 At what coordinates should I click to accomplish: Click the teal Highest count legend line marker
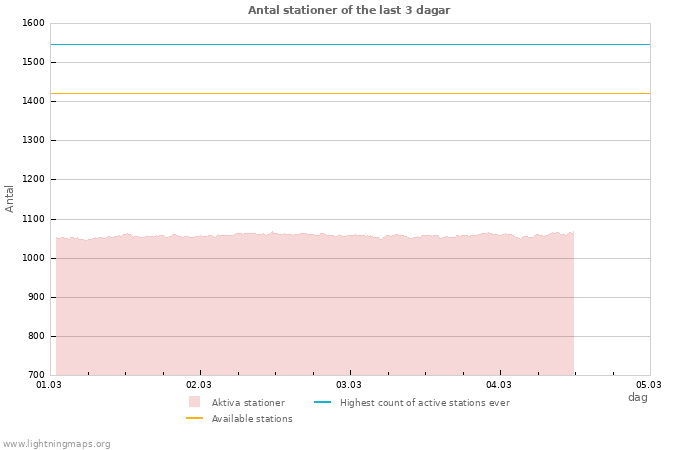[322, 402]
